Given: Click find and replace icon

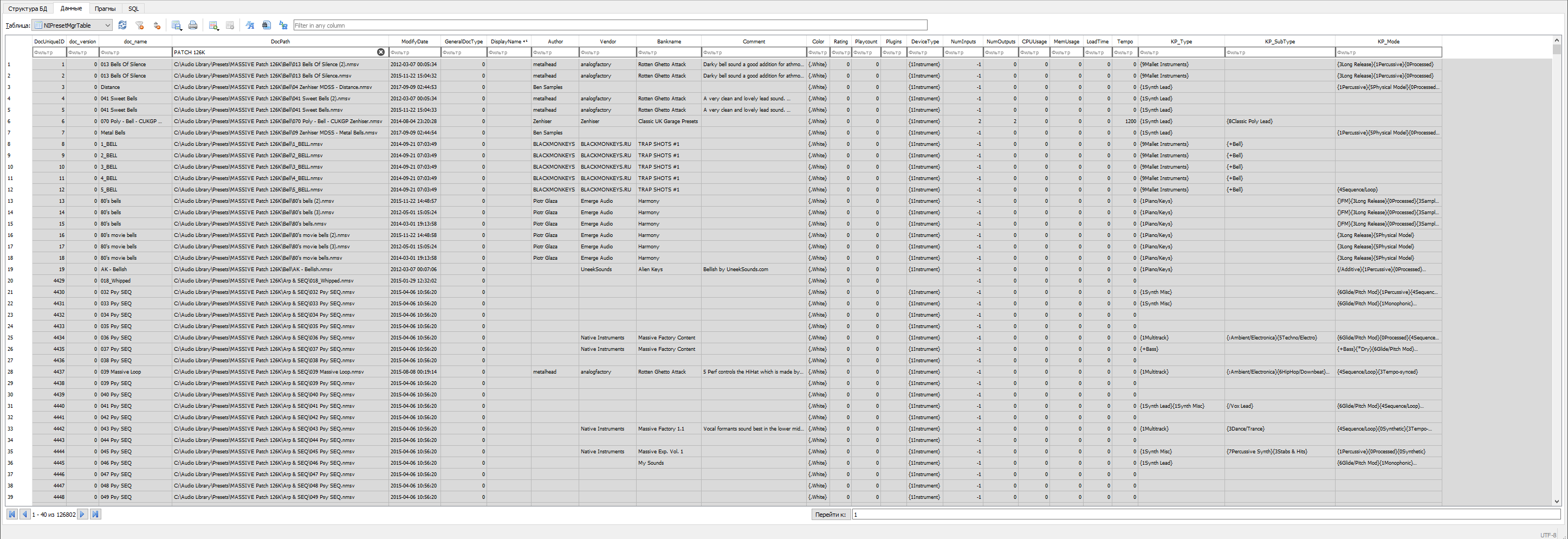Looking at the screenshot, I should [x=283, y=25].
